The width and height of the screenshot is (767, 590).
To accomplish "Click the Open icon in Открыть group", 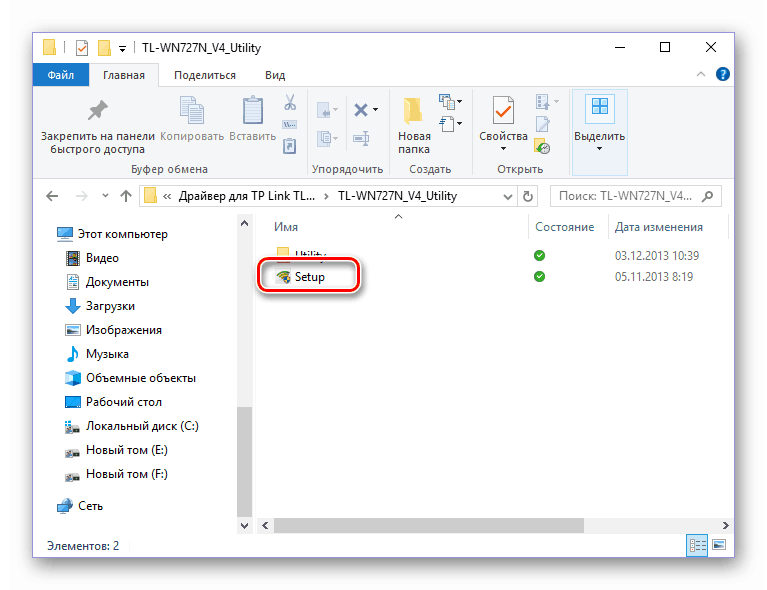I will pyautogui.click(x=542, y=102).
